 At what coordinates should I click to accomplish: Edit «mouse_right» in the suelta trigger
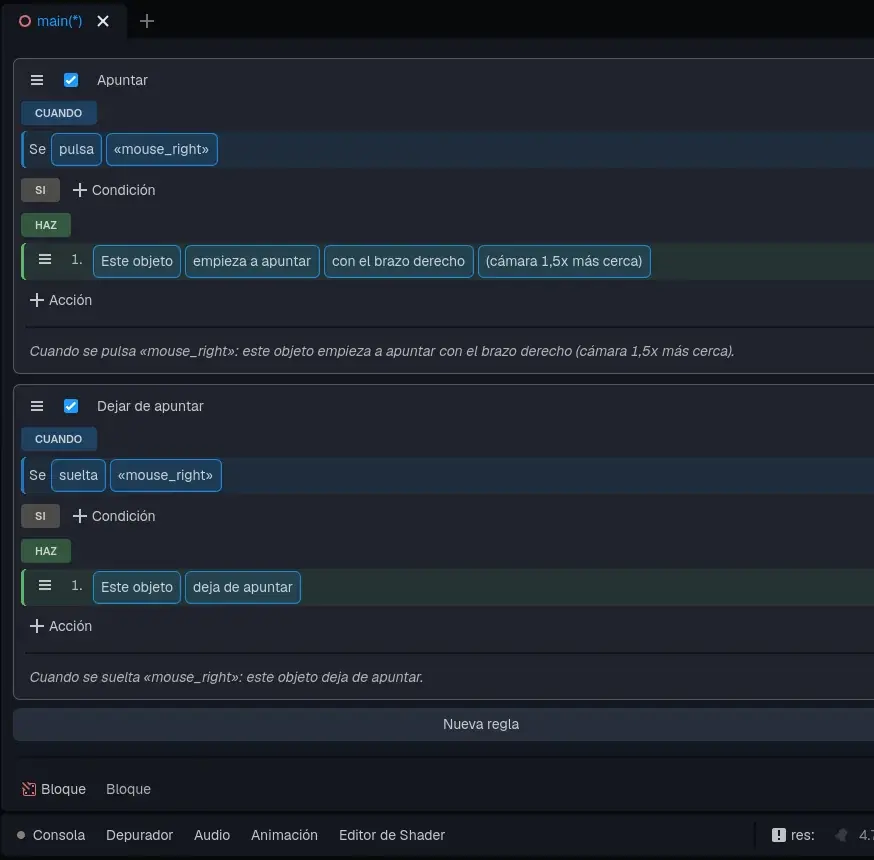pyautogui.click(x=165, y=475)
